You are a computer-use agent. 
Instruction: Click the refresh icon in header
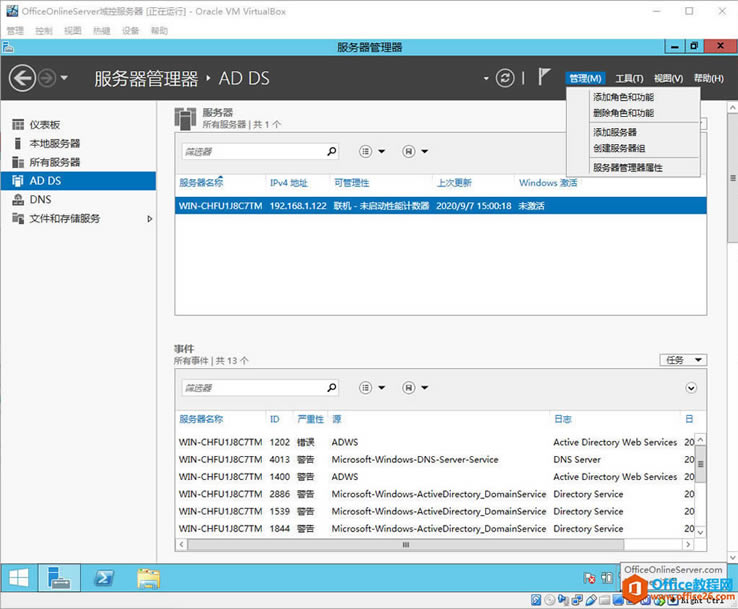point(505,78)
